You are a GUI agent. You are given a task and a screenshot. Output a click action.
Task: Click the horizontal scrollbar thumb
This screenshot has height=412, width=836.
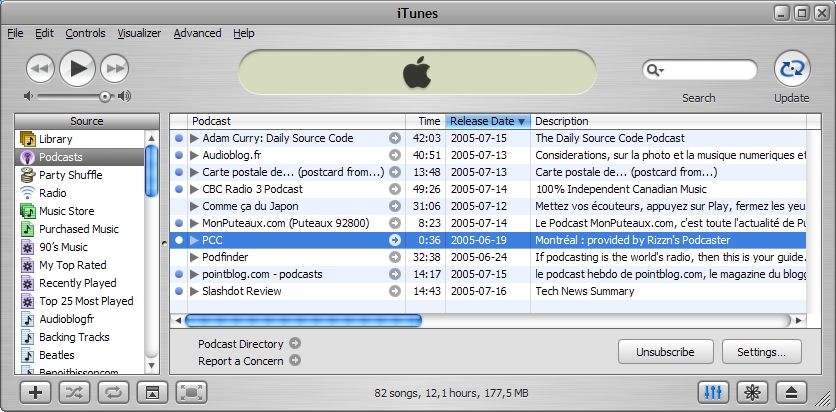[303, 320]
